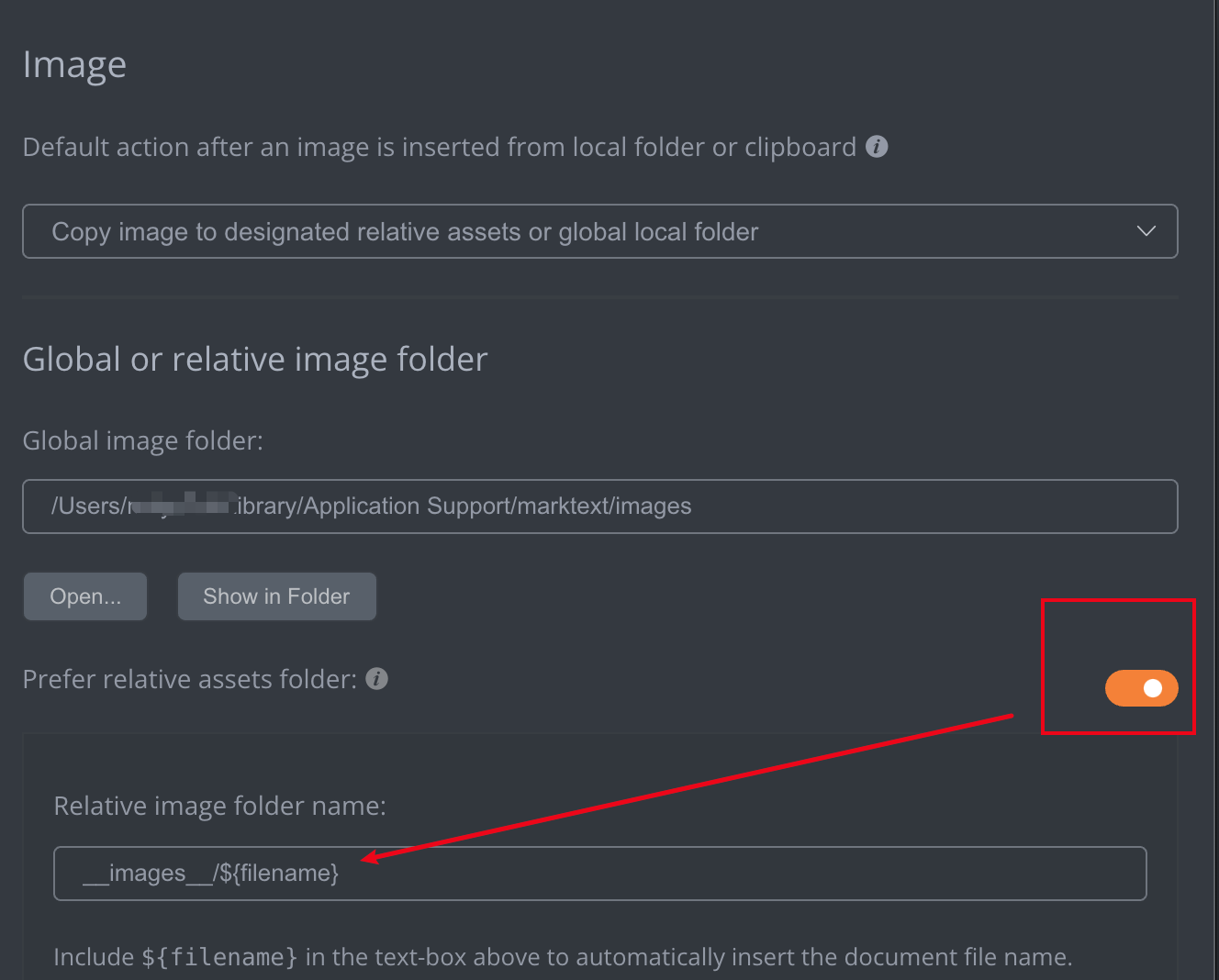Disable the Prefer relative assets folder toggle
The height and width of the screenshot is (980, 1219).
point(1142,688)
